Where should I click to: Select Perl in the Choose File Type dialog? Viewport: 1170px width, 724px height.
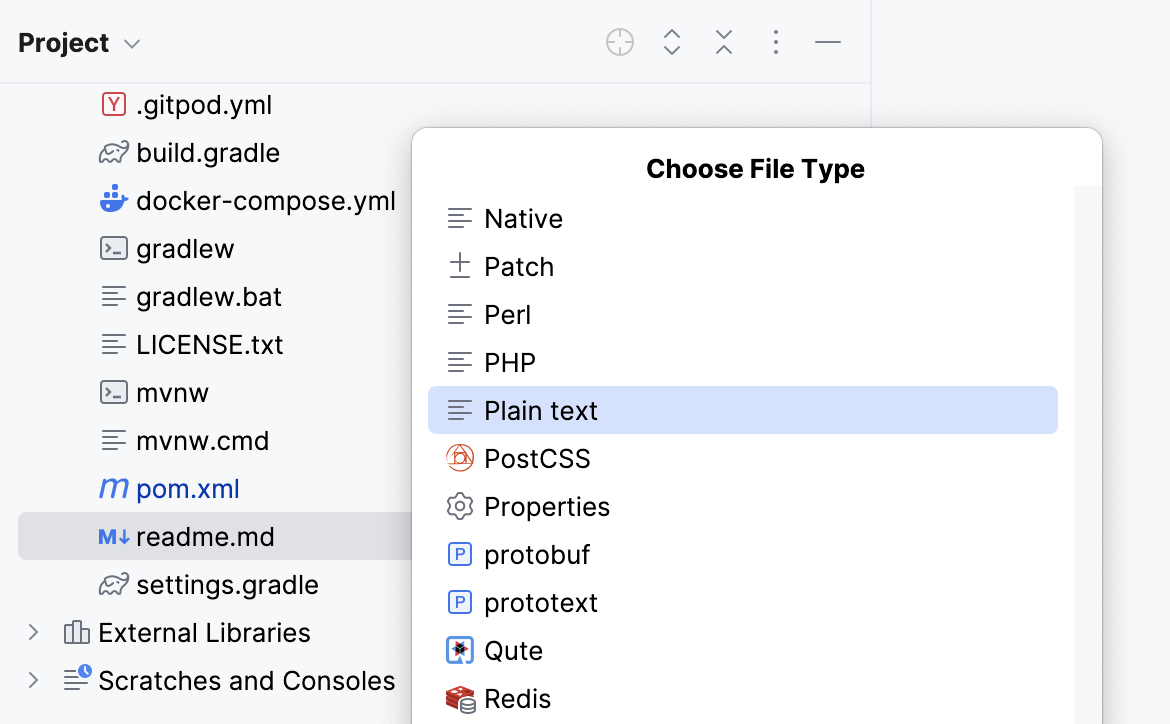507,314
